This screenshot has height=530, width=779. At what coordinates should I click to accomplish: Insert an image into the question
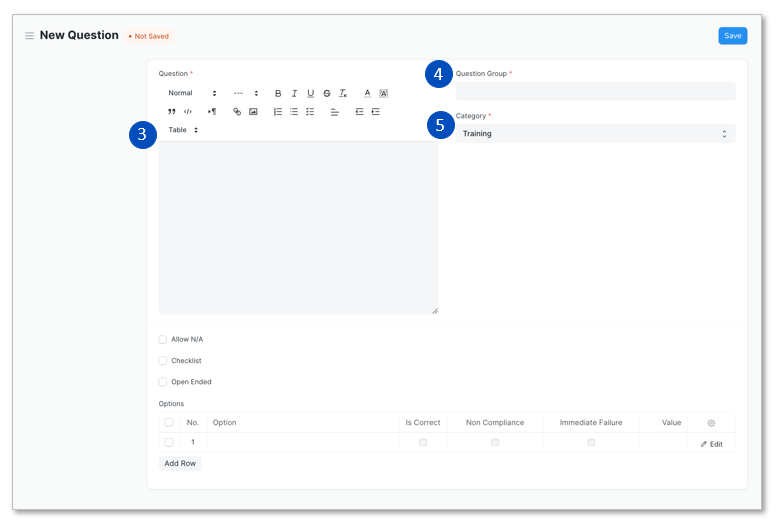coord(253,112)
